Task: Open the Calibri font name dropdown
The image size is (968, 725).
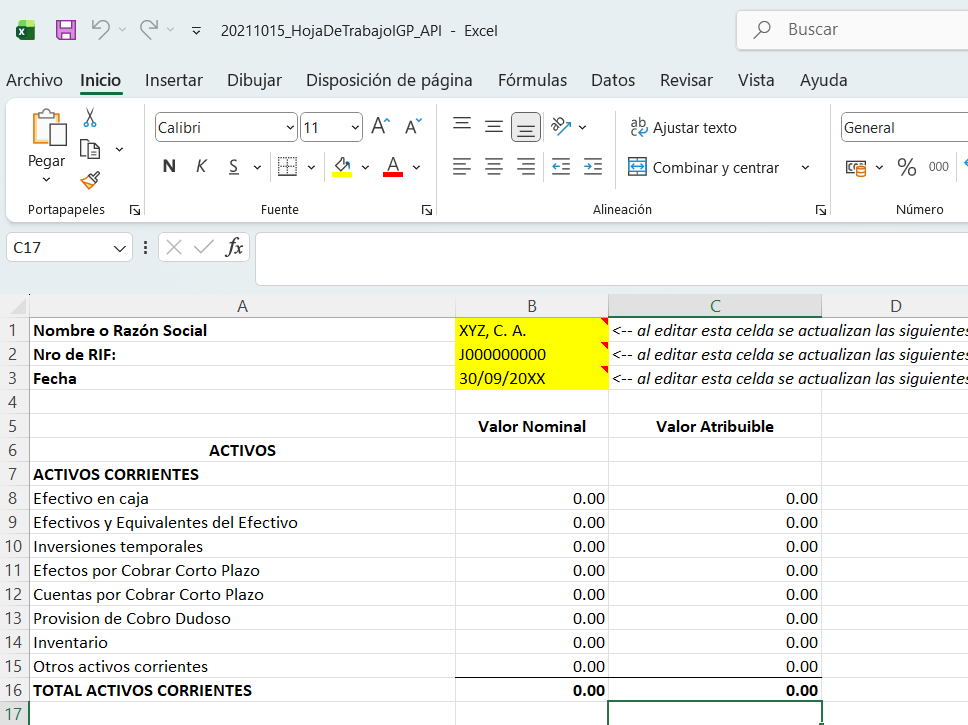Action: point(291,128)
